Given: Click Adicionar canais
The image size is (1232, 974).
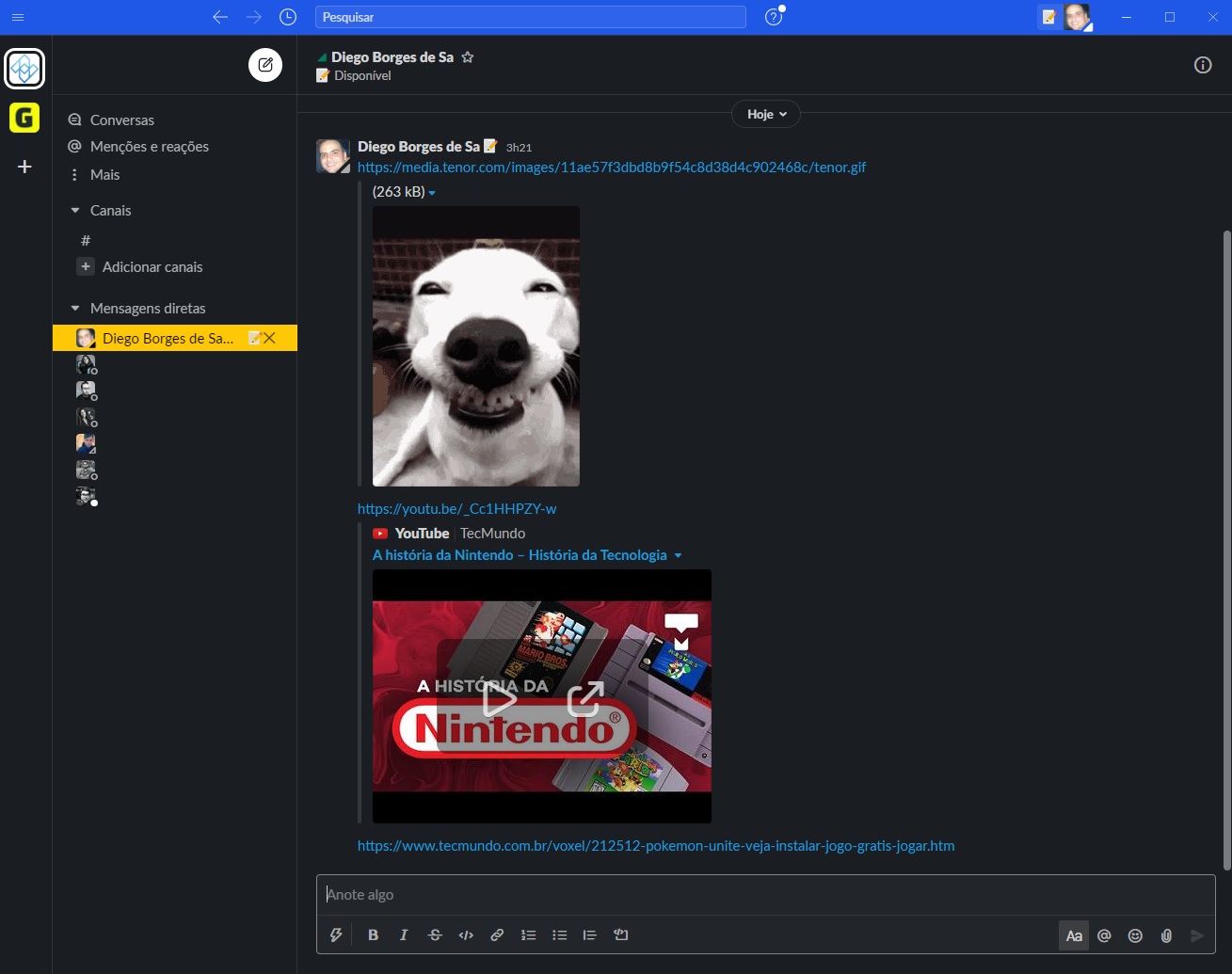Looking at the screenshot, I should click(152, 267).
